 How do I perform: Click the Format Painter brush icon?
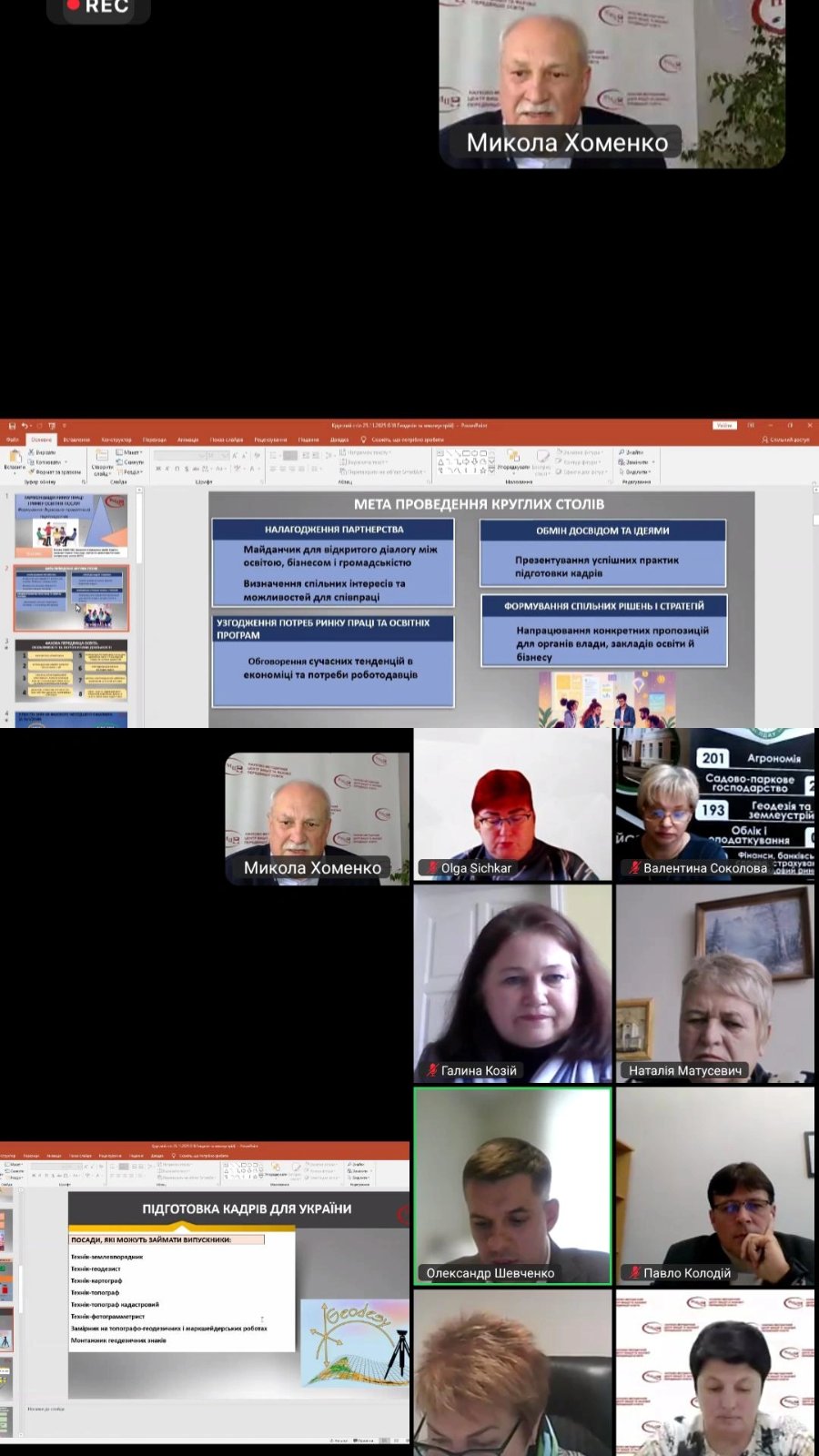(x=31, y=472)
